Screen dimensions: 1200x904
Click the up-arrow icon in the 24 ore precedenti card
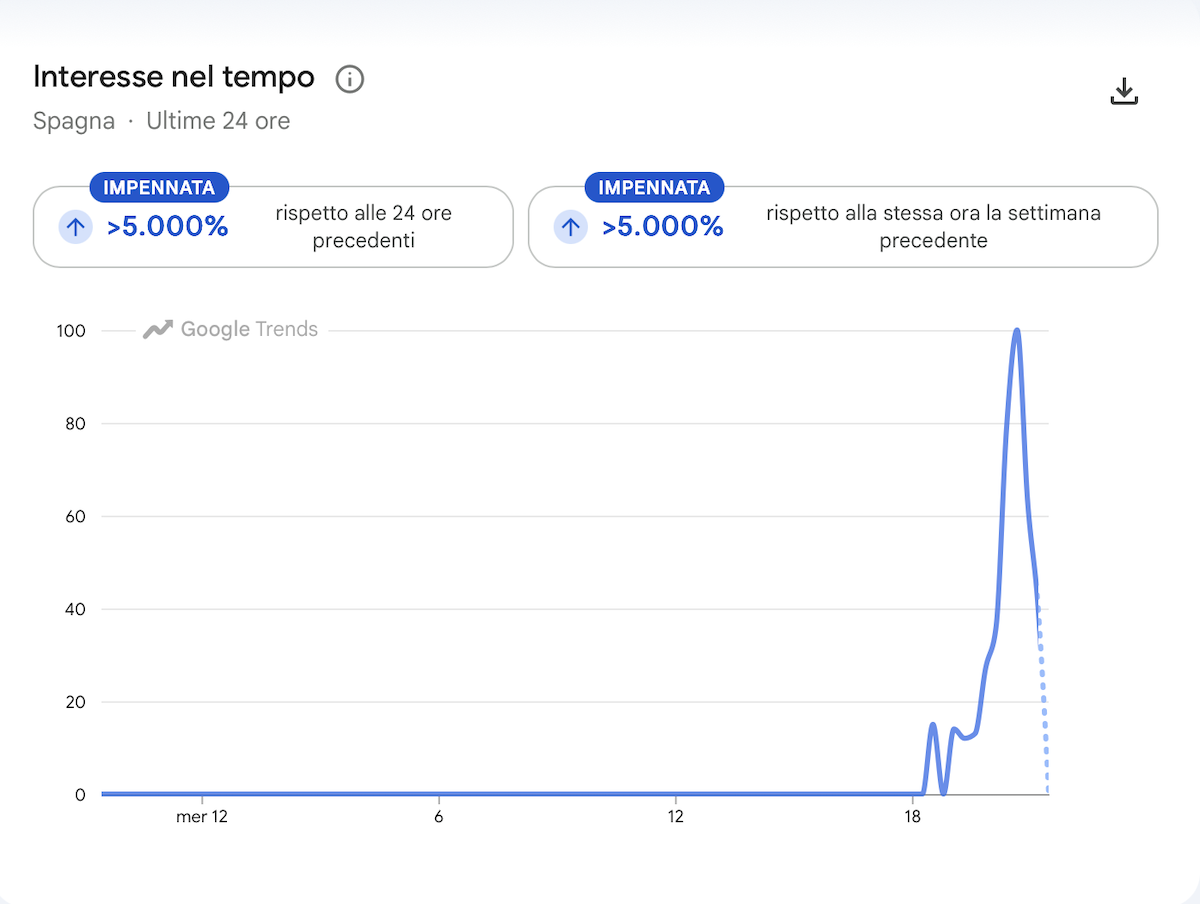pyautogui.click(x=75, y=227)
